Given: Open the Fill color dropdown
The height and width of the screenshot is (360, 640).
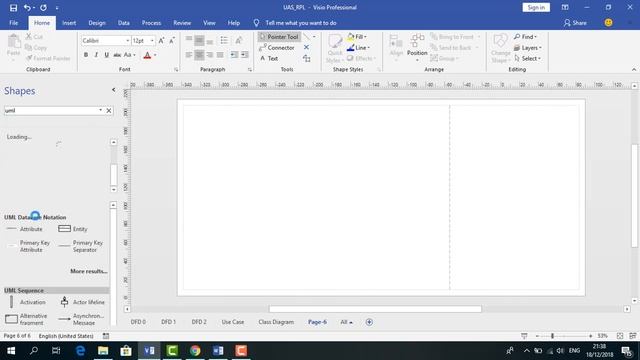Looking at the screenshot, I should [x=357, y=37].
